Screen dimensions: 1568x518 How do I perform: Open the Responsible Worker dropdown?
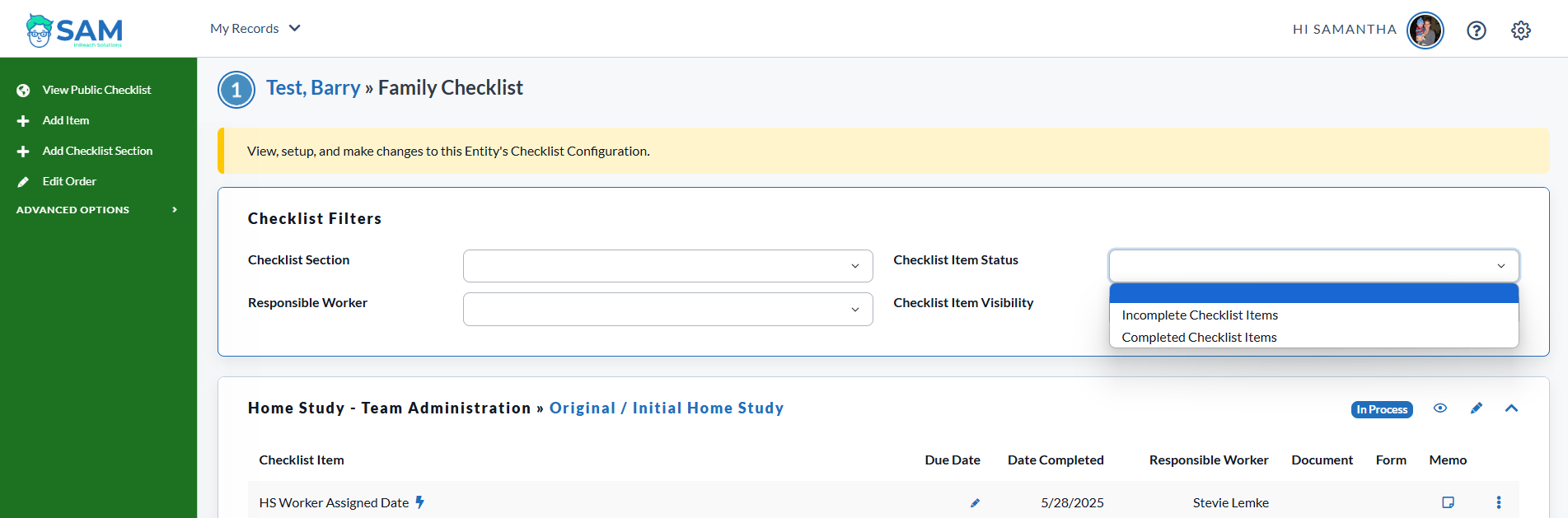(x=667, y=310)
